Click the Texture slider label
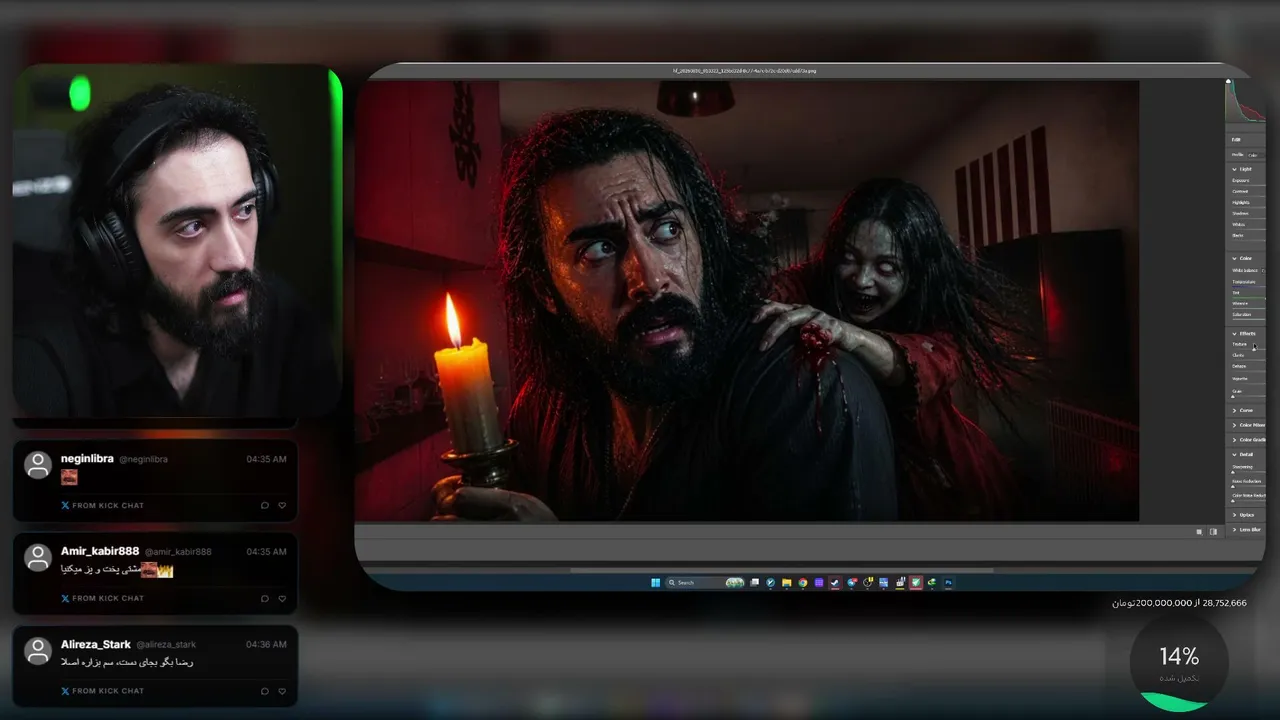 tap(1240, 344)
